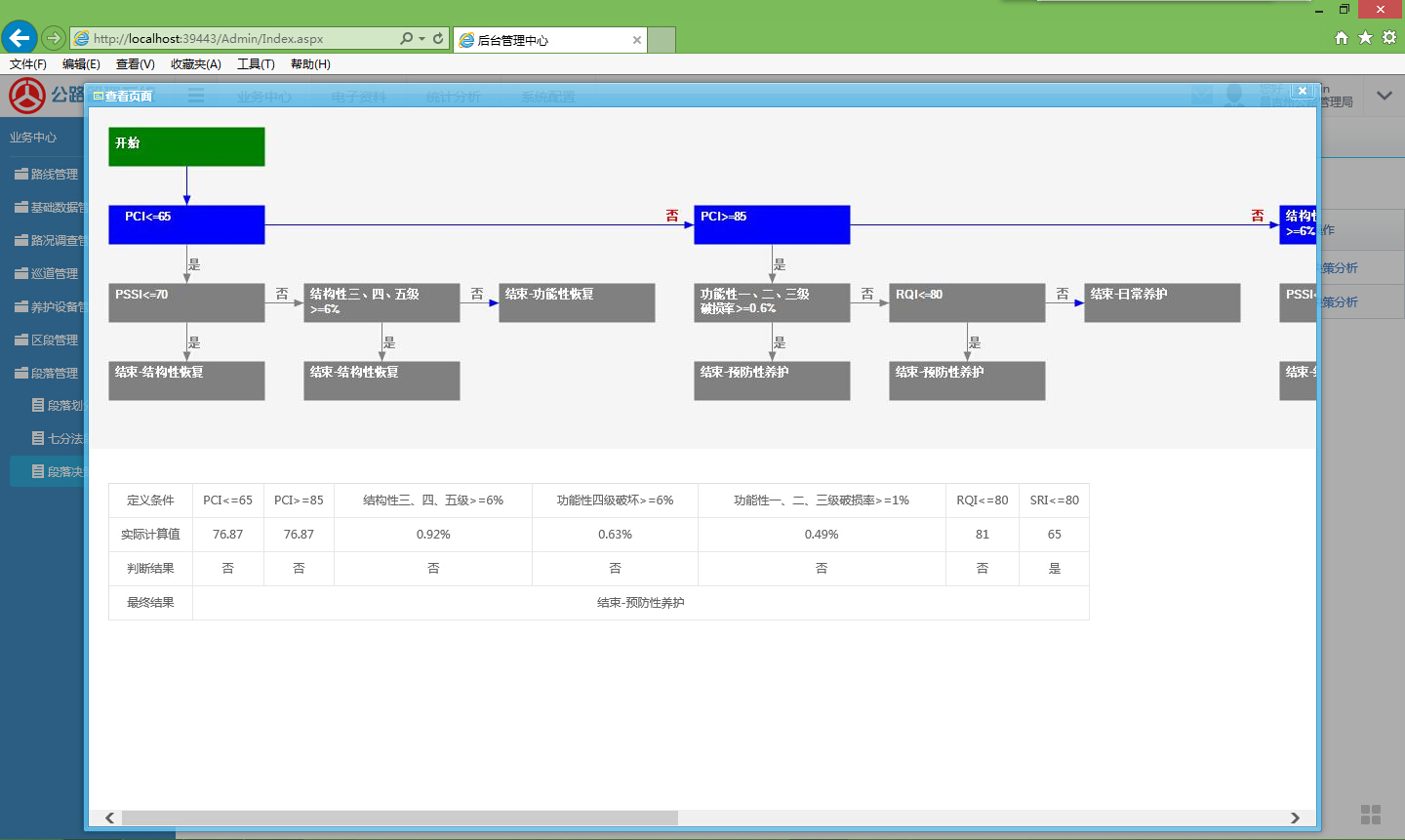The height and width of the screenshot is (840, 1405).
Task: Click the horizontal scrollbar thumb in the dialog
Action: point(399,818)
